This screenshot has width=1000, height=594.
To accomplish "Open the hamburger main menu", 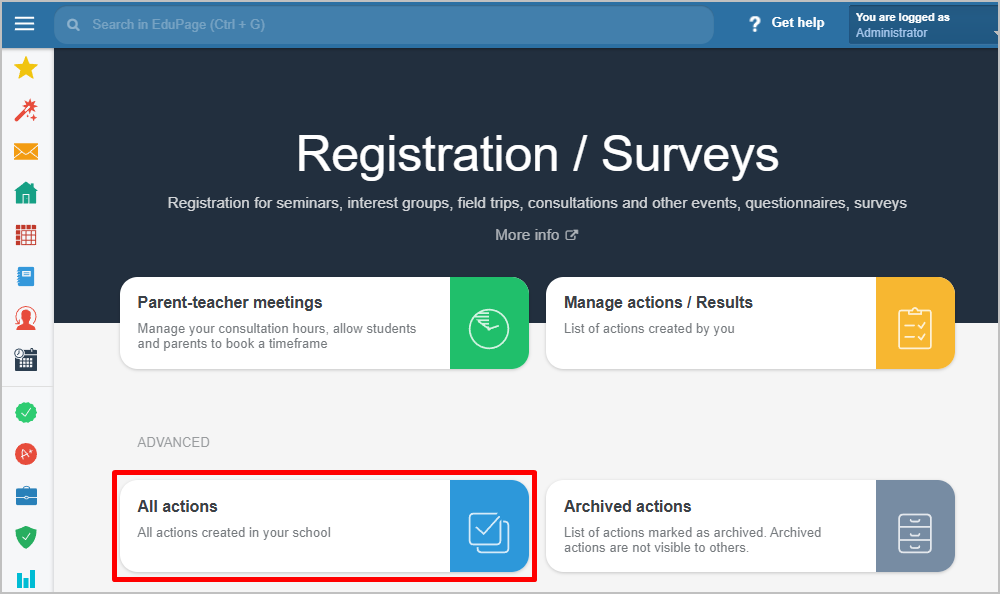I will click(x=25, y=24).
